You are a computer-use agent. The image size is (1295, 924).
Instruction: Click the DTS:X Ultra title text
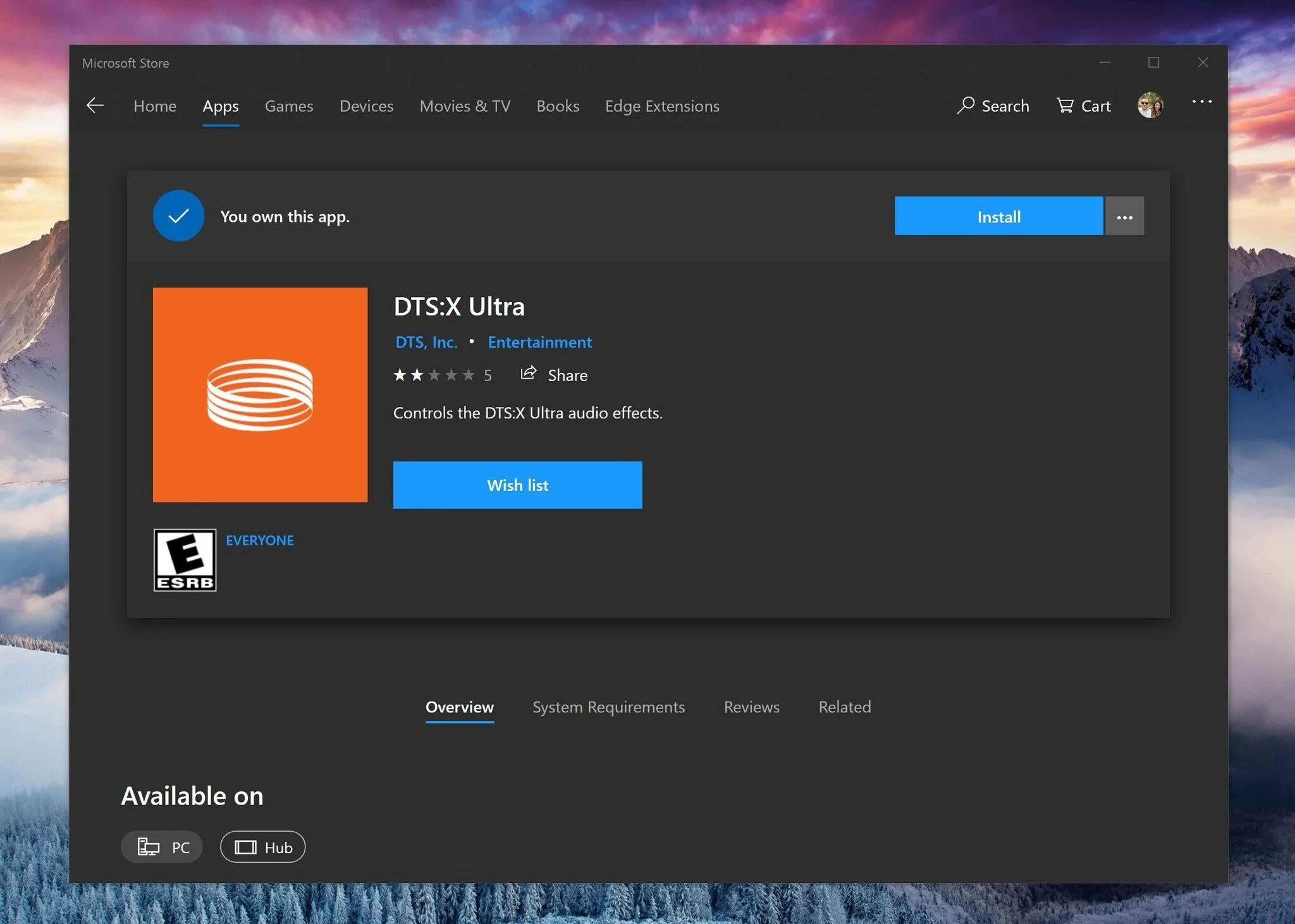click(459, 307)
